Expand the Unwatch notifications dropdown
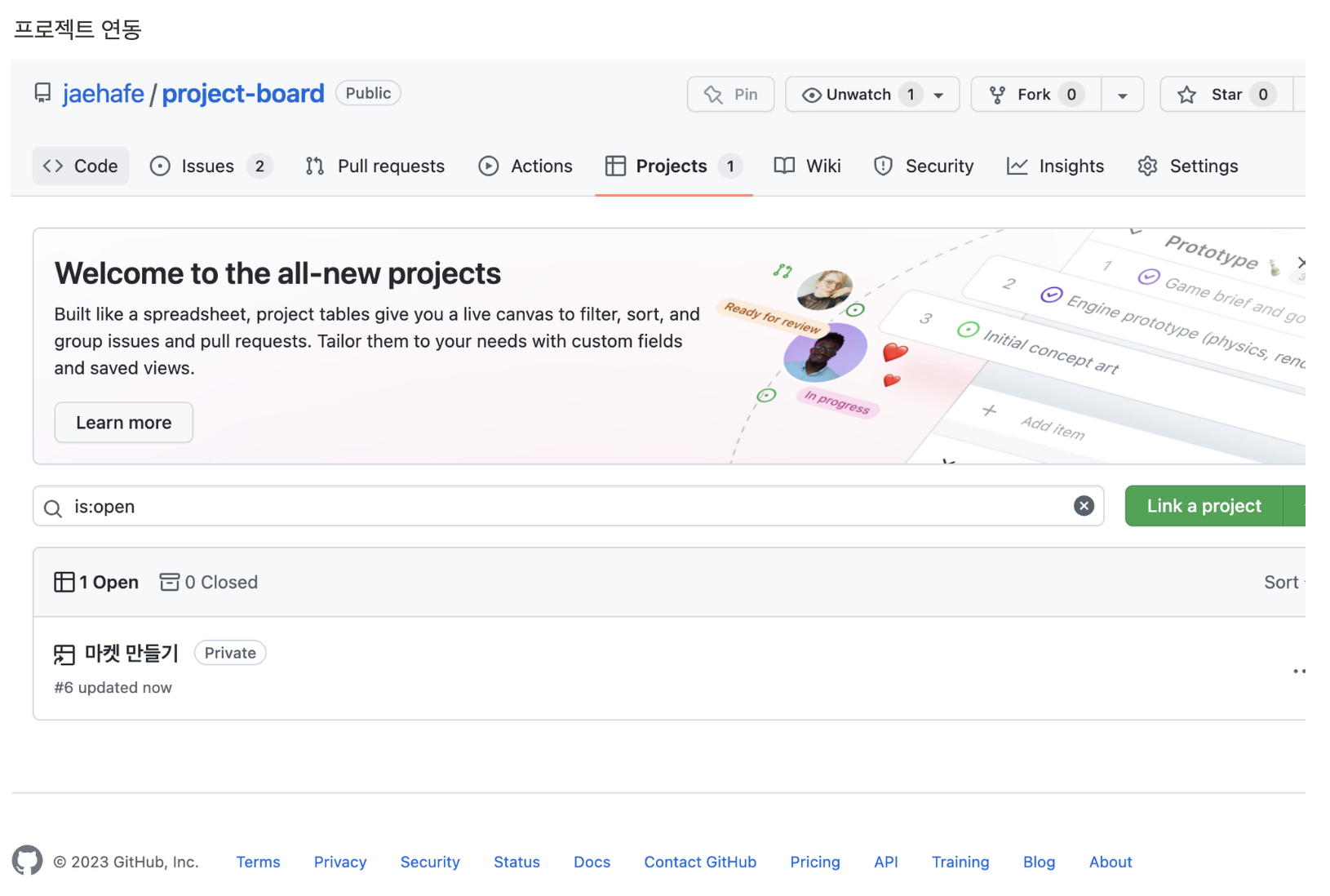The height and width of the screenshot is (896, 1330). [x=938, y=95]
